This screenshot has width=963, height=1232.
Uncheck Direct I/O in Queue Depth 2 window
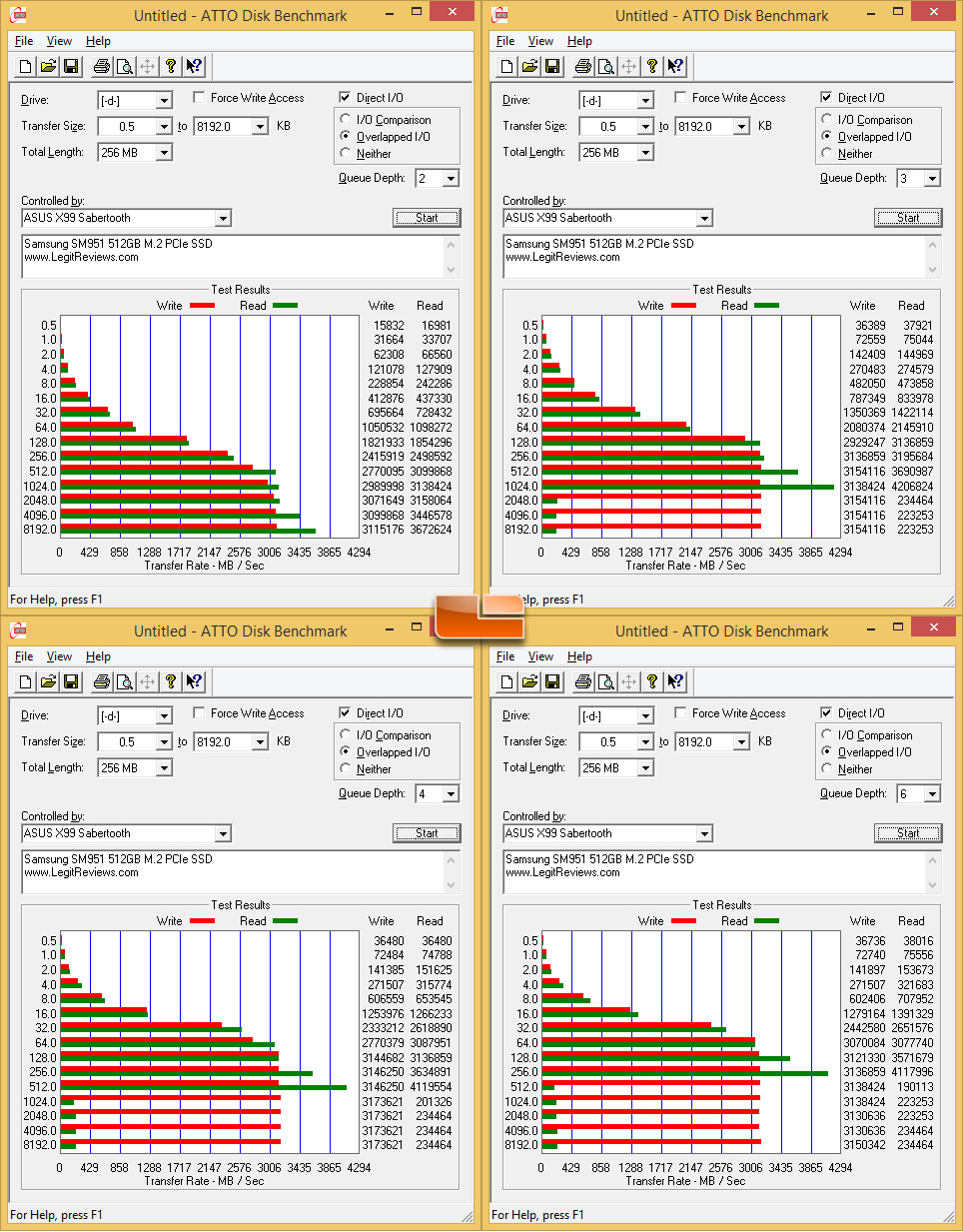(345, 98)
